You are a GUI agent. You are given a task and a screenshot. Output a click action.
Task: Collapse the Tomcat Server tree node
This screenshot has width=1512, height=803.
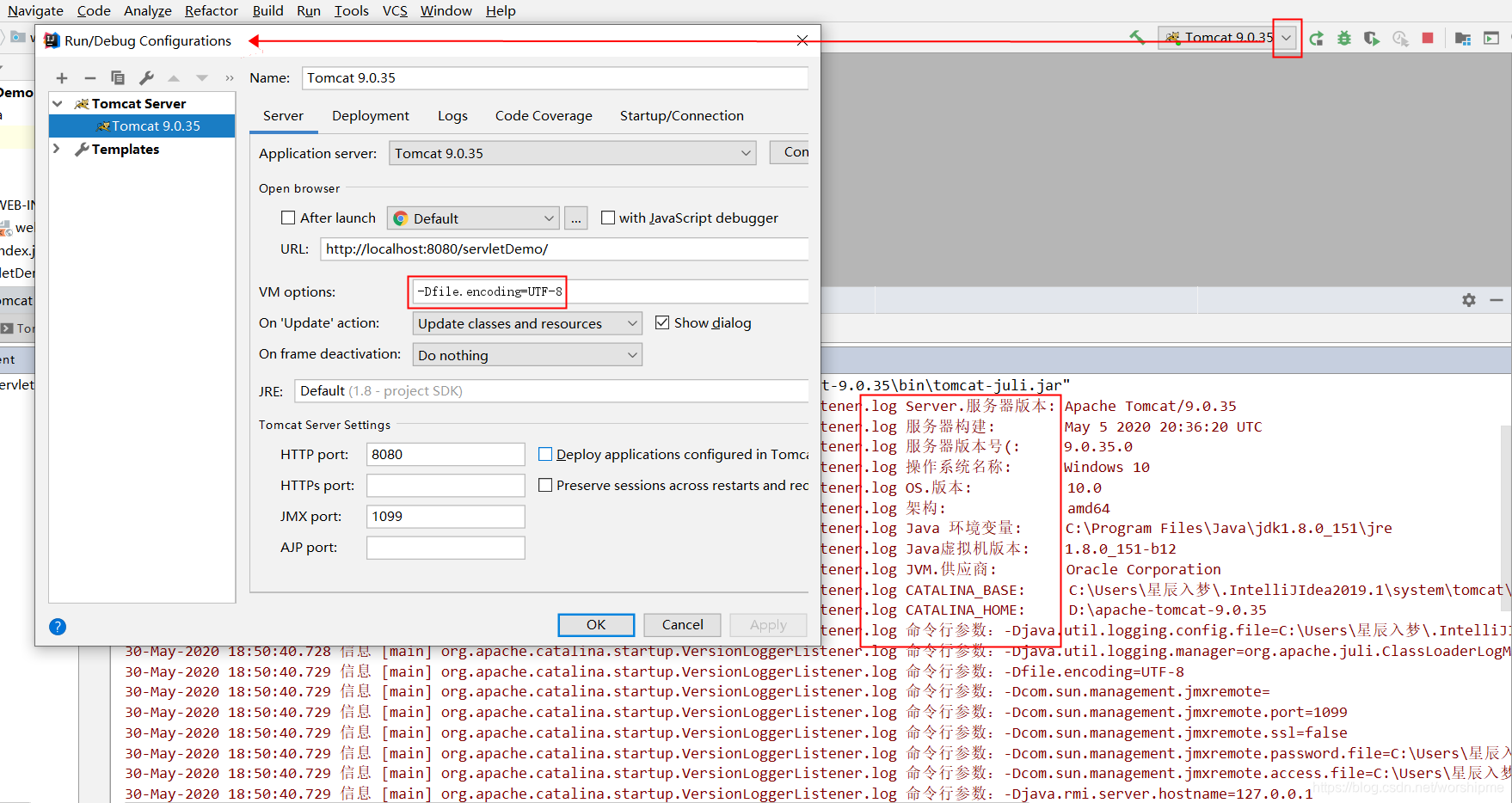click(x=58, y=103)
